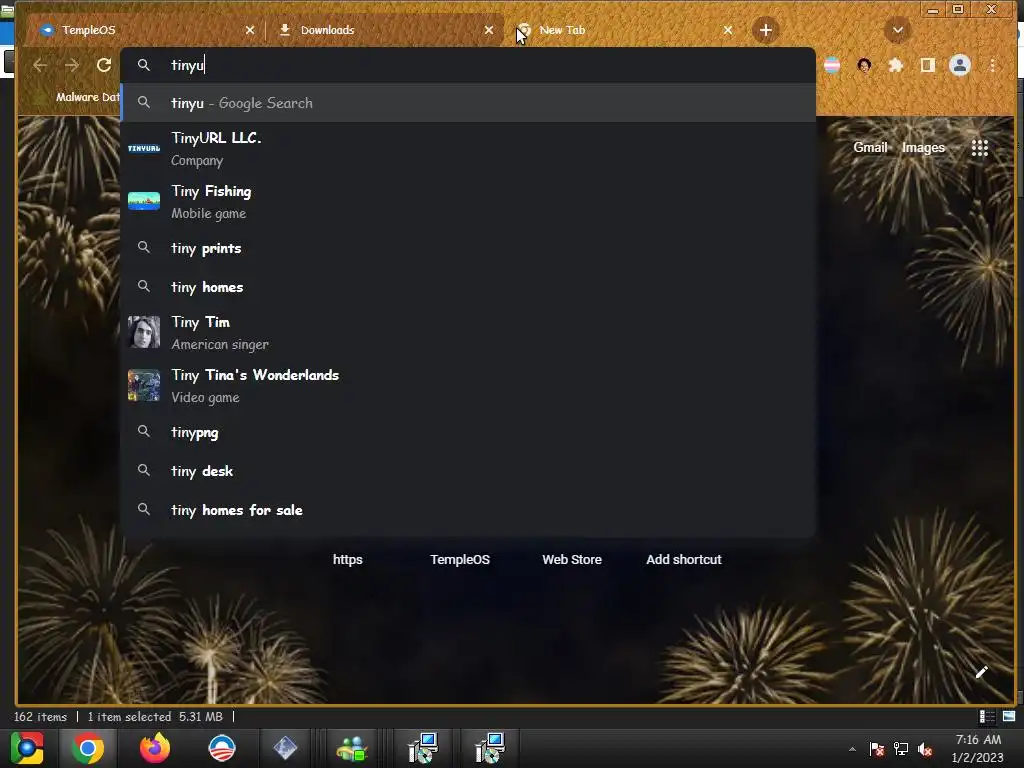Click into the address bar text field
1024x768 pixels.
click(x=468, y=65)
